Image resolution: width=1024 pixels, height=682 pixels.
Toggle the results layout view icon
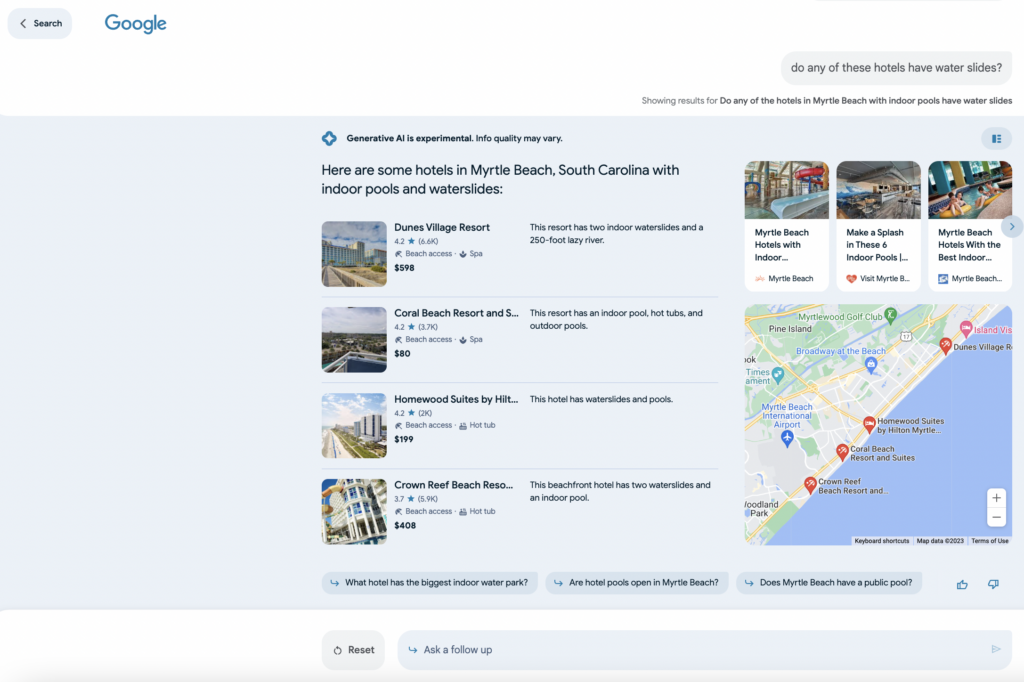996,139
